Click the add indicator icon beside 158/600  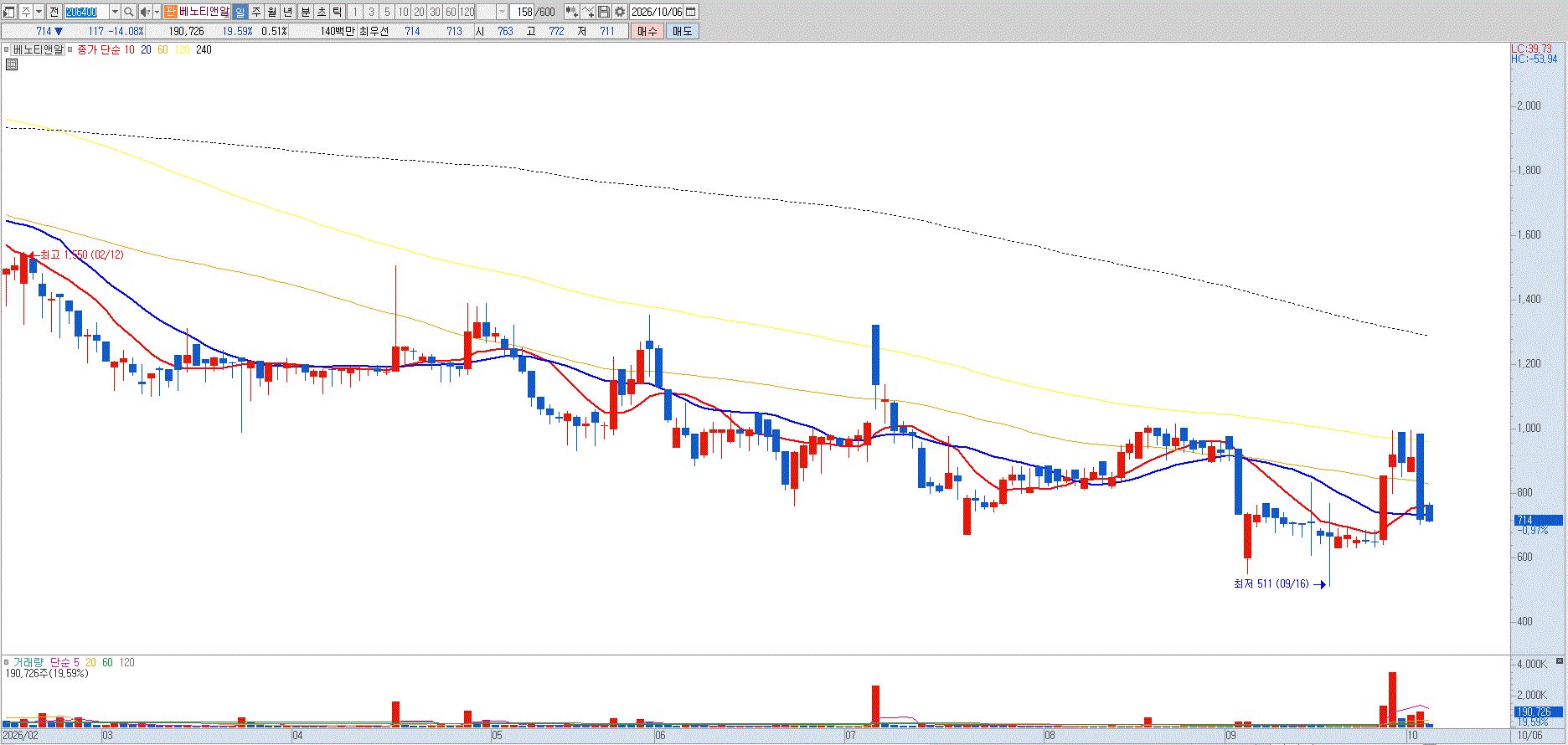(571, 12)
